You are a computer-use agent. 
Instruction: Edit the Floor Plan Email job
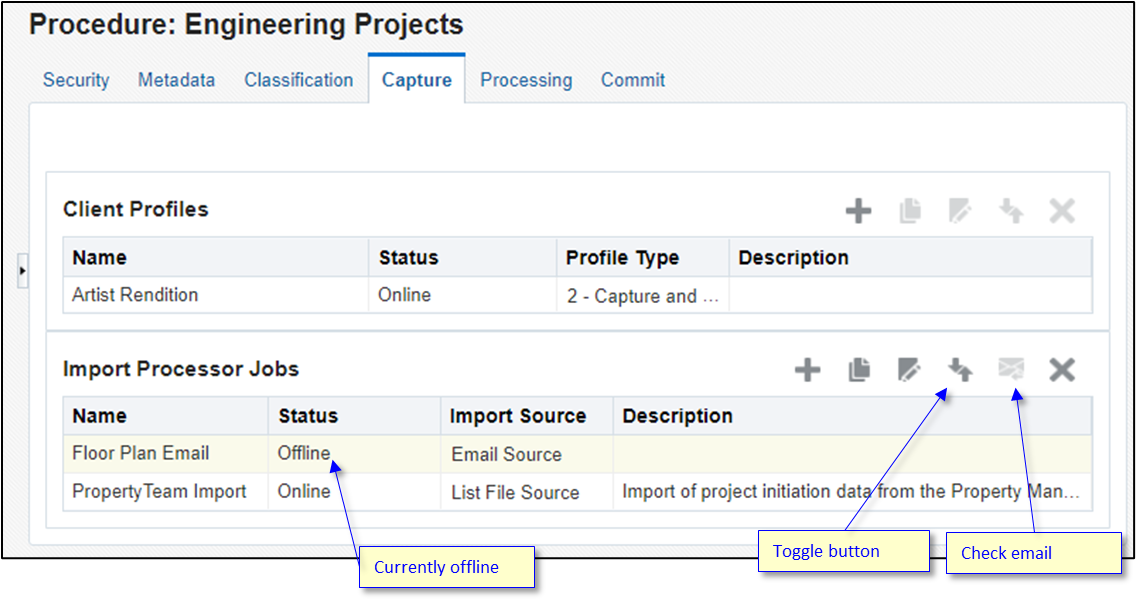[x=909, y=369]
